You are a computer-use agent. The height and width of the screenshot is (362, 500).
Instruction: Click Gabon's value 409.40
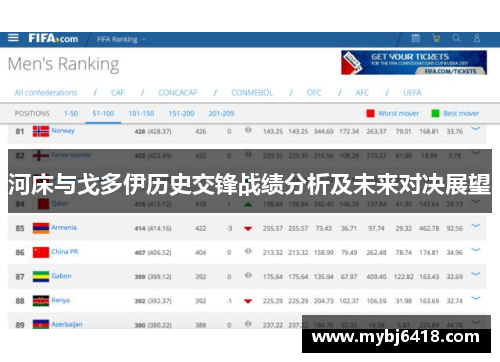click(376, 277)
